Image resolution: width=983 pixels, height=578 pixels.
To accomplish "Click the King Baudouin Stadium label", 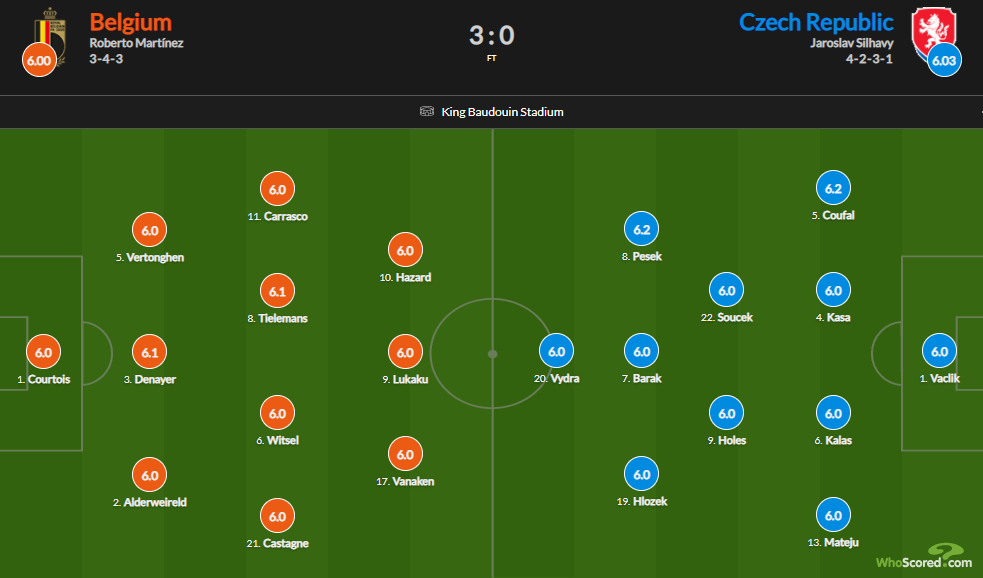I will point(502,112).
